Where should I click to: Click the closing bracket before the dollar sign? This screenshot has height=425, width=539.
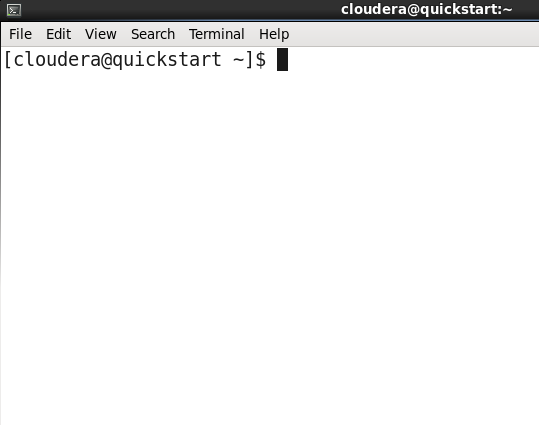coord(249,59)
